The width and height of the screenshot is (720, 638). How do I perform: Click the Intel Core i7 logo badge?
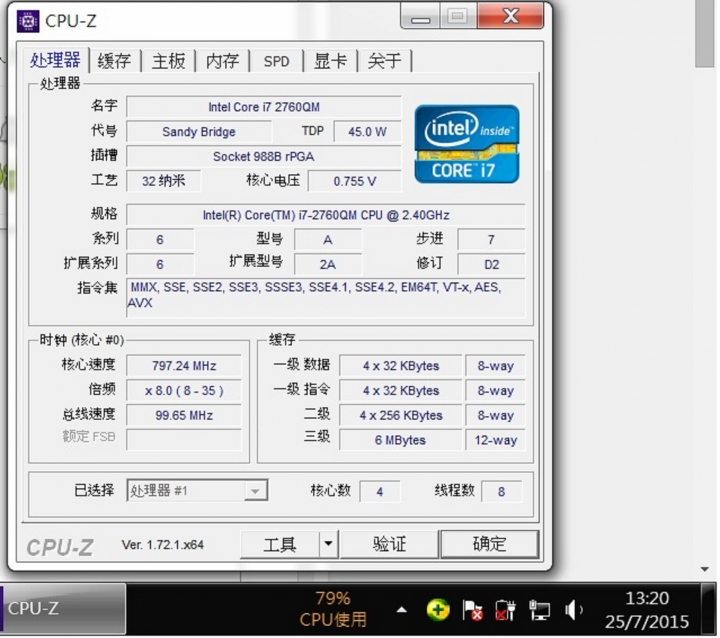point(467,144)
